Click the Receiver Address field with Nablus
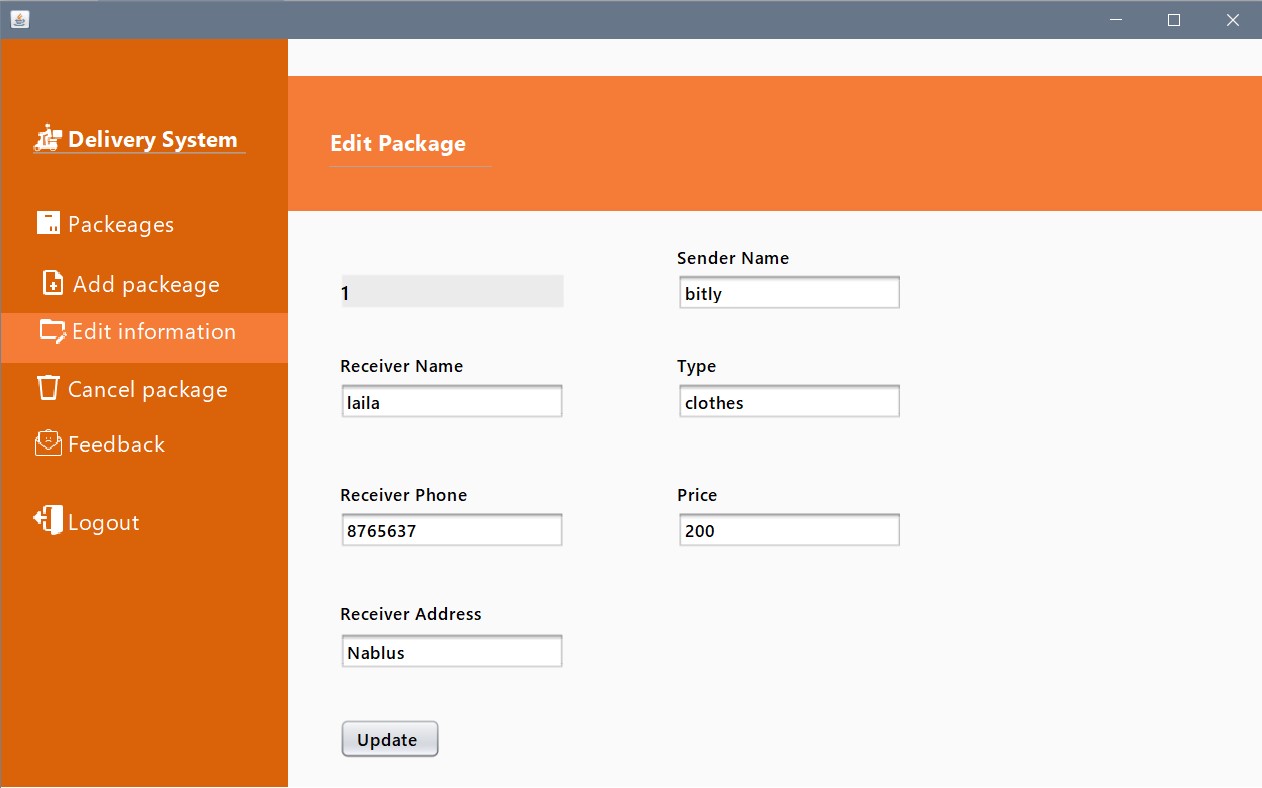 click(451, 651)
